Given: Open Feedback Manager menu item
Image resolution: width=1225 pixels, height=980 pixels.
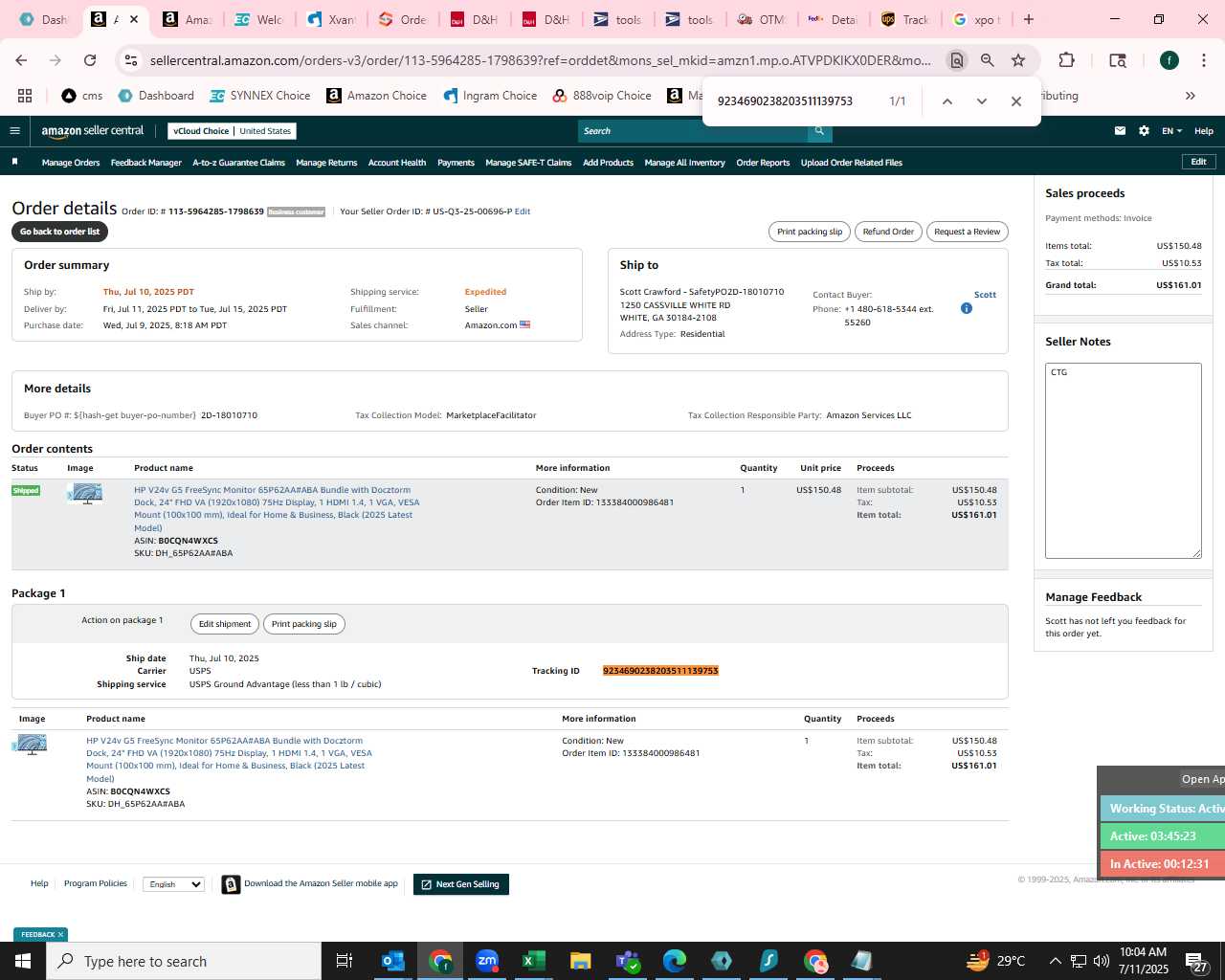Looking at the screenshot, I should 146,163.
